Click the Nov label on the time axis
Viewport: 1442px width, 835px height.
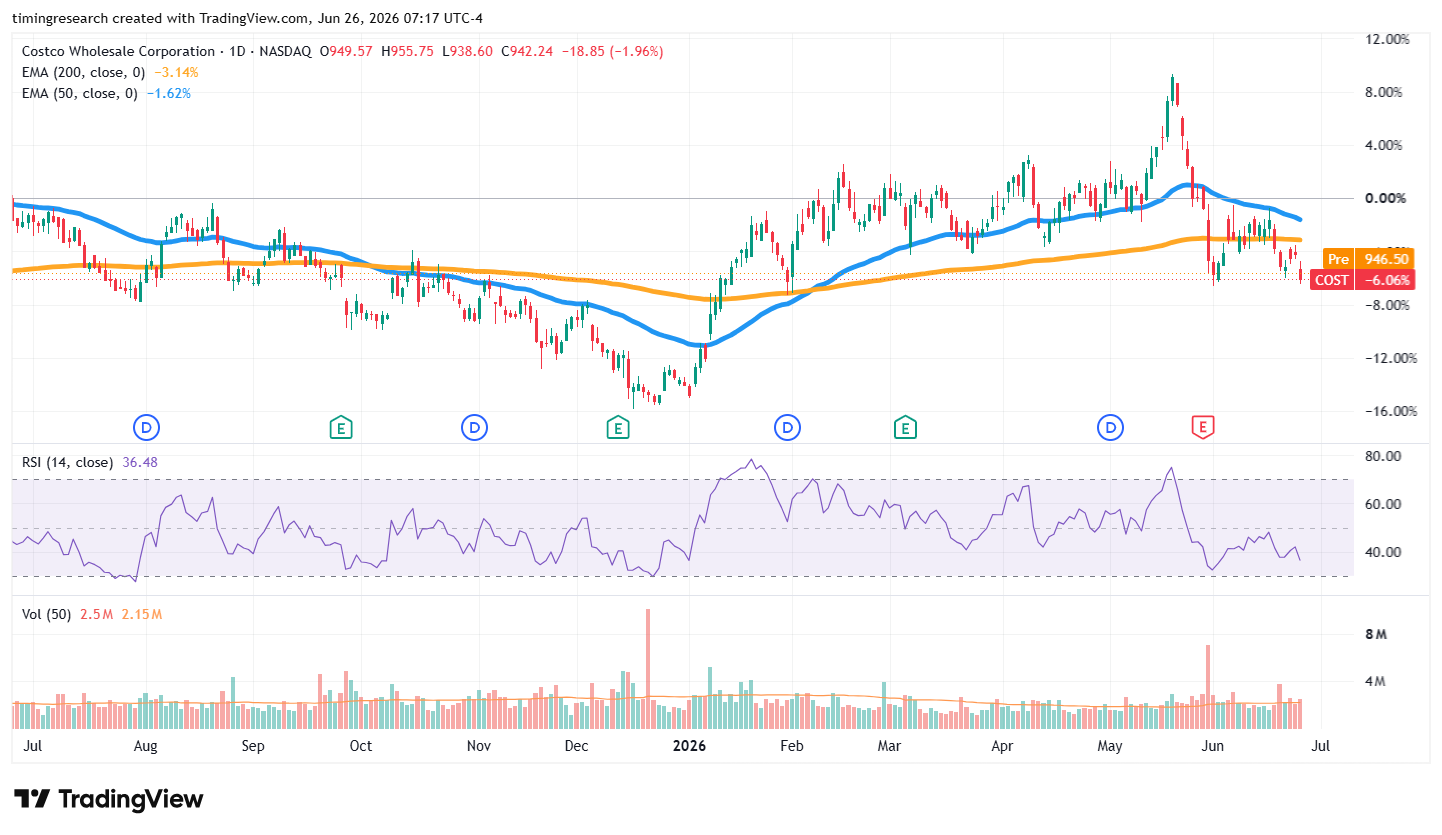[x=479, y=746]
